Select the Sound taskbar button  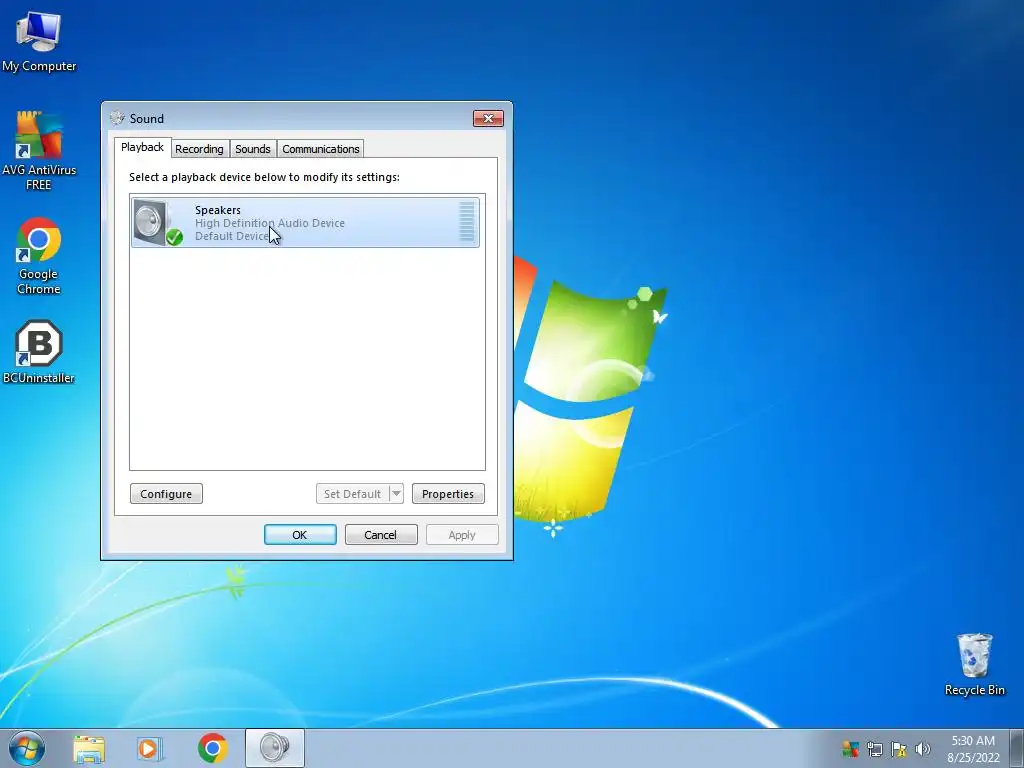pyautogui.click(x=274, y=748)
